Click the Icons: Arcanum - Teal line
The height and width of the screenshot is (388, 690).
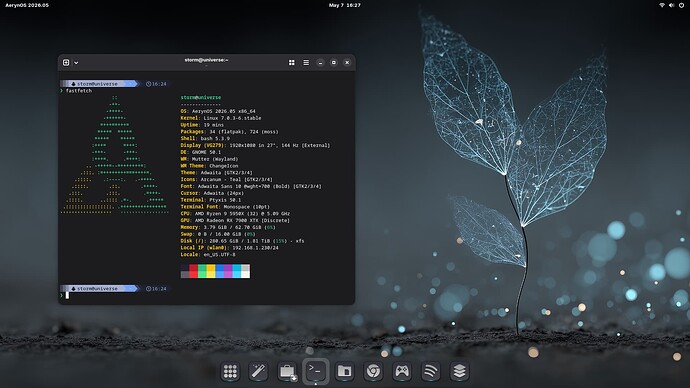click(227, 179)
